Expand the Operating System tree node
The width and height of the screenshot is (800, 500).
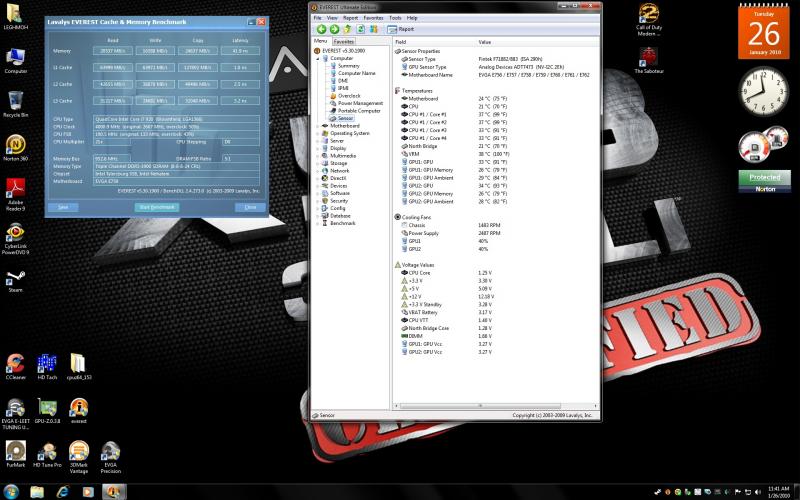pyautogui.click(x=317, y=133)
